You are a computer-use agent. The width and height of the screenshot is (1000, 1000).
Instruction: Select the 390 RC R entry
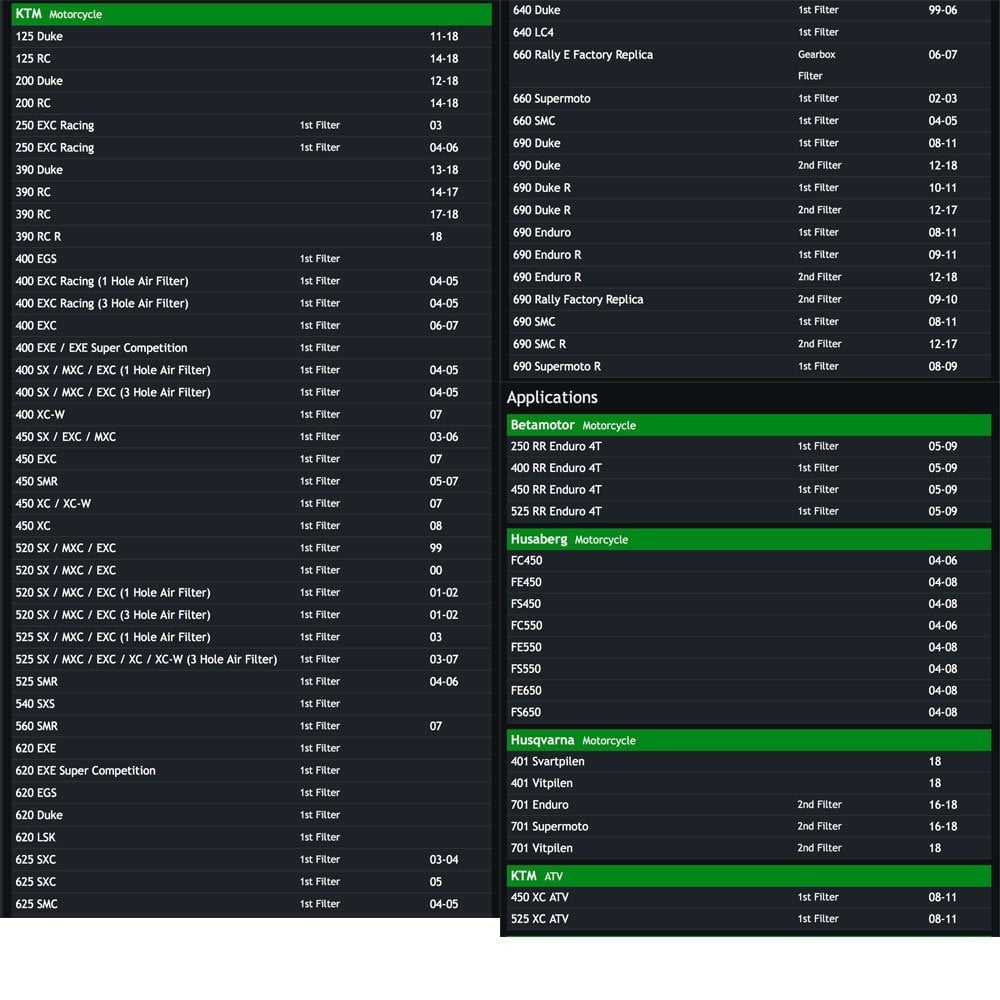point(251,237)
